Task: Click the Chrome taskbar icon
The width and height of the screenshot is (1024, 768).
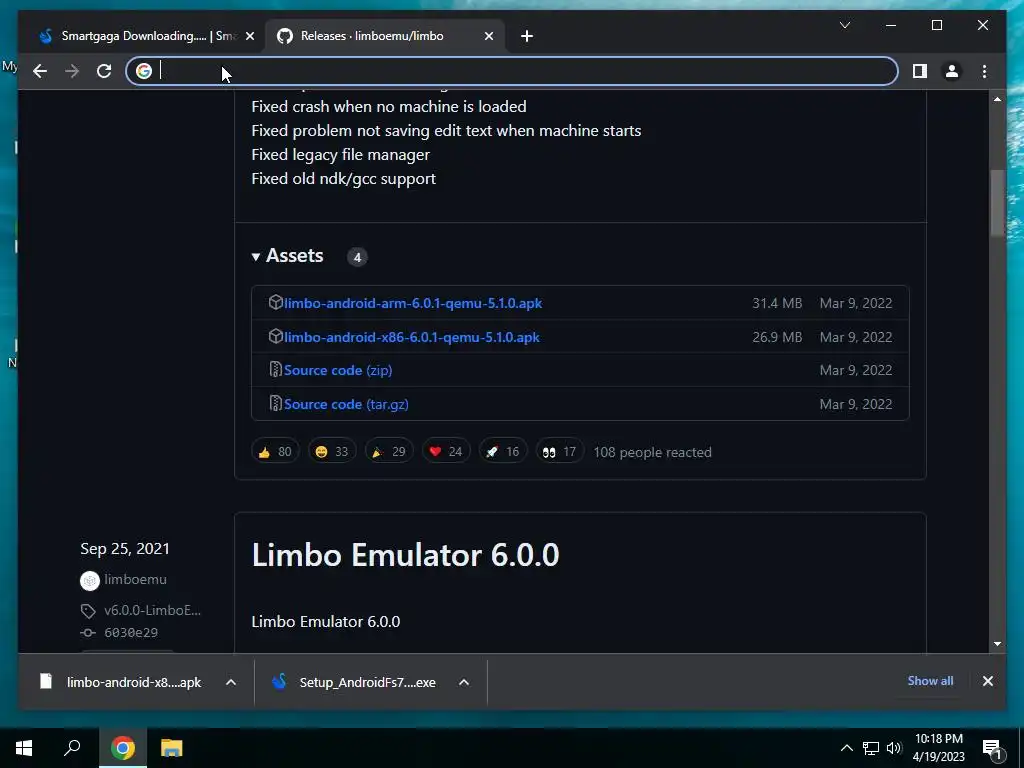Action: point(123,748)
